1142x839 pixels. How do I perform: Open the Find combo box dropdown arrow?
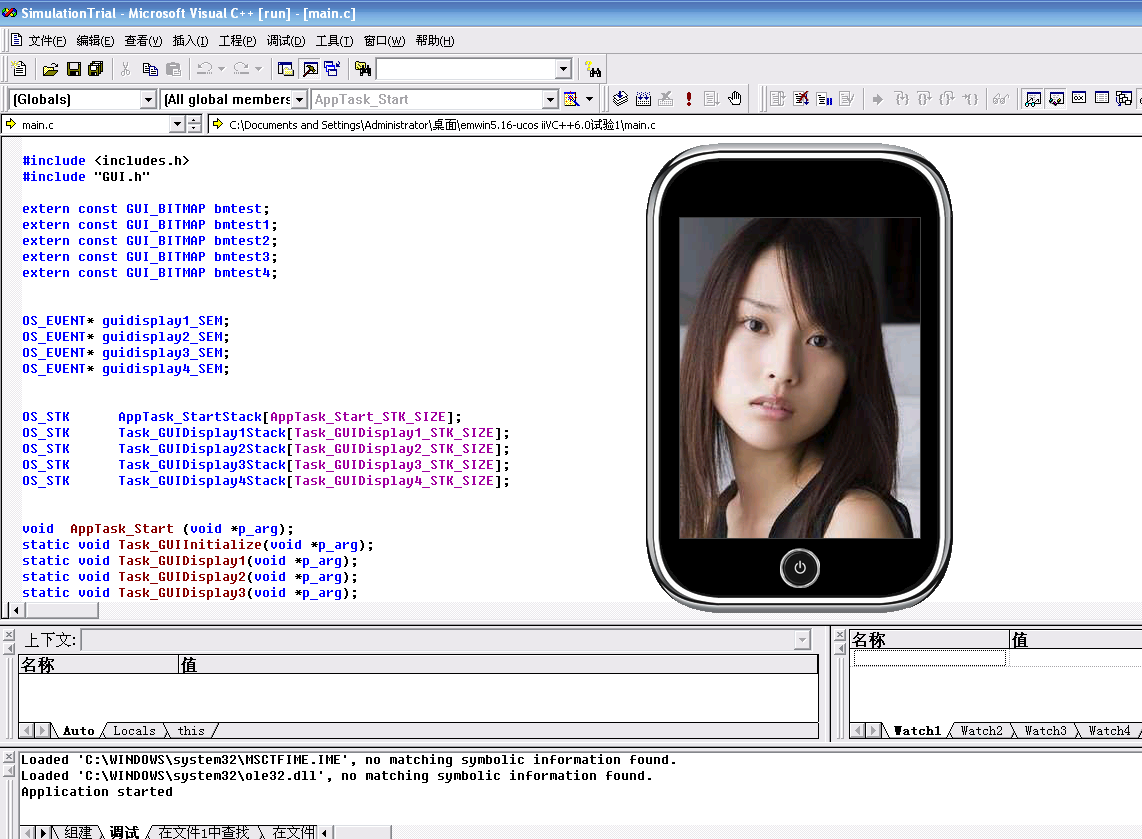[563, 69]
